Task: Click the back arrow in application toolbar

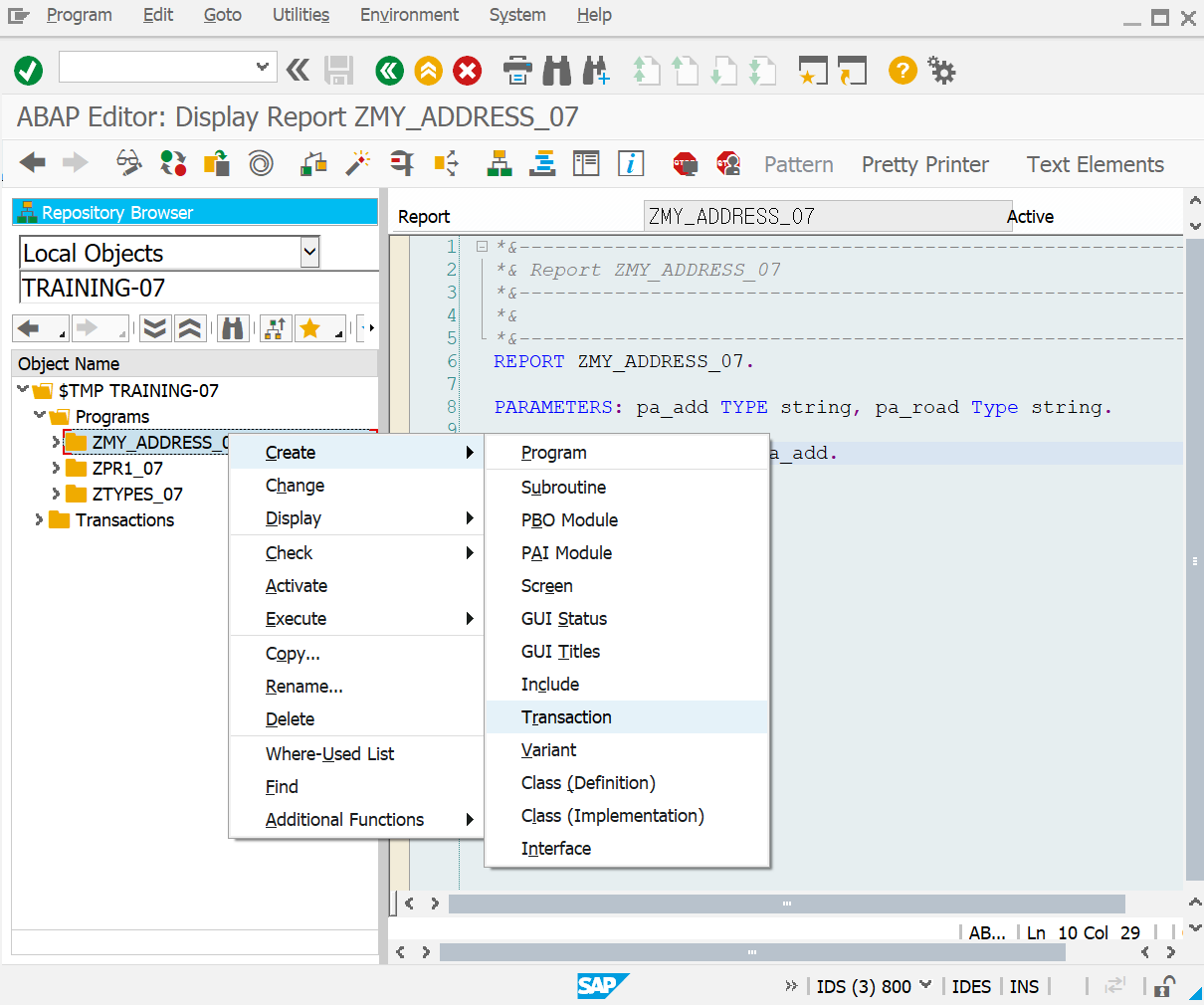Action: 32,163
